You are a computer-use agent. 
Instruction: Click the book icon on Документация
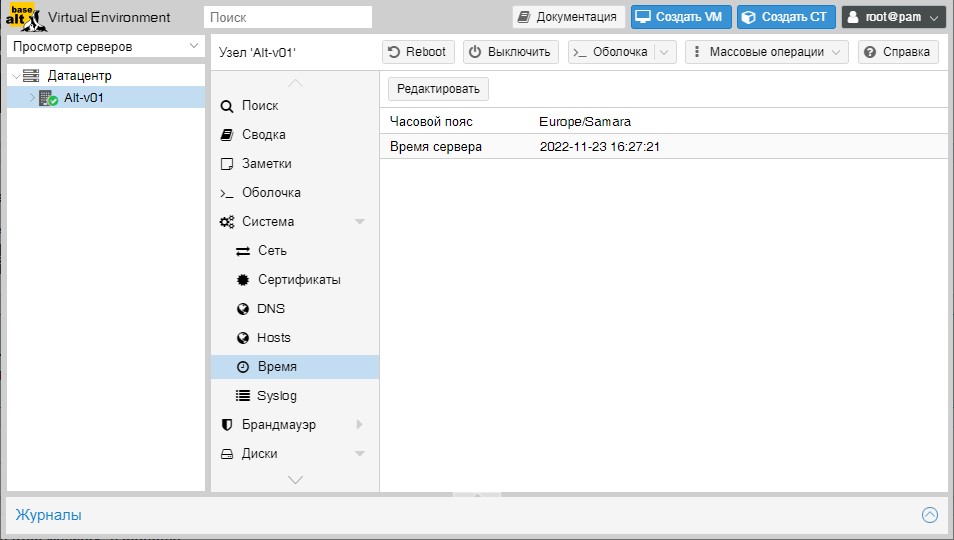click(x=524, y=17)
